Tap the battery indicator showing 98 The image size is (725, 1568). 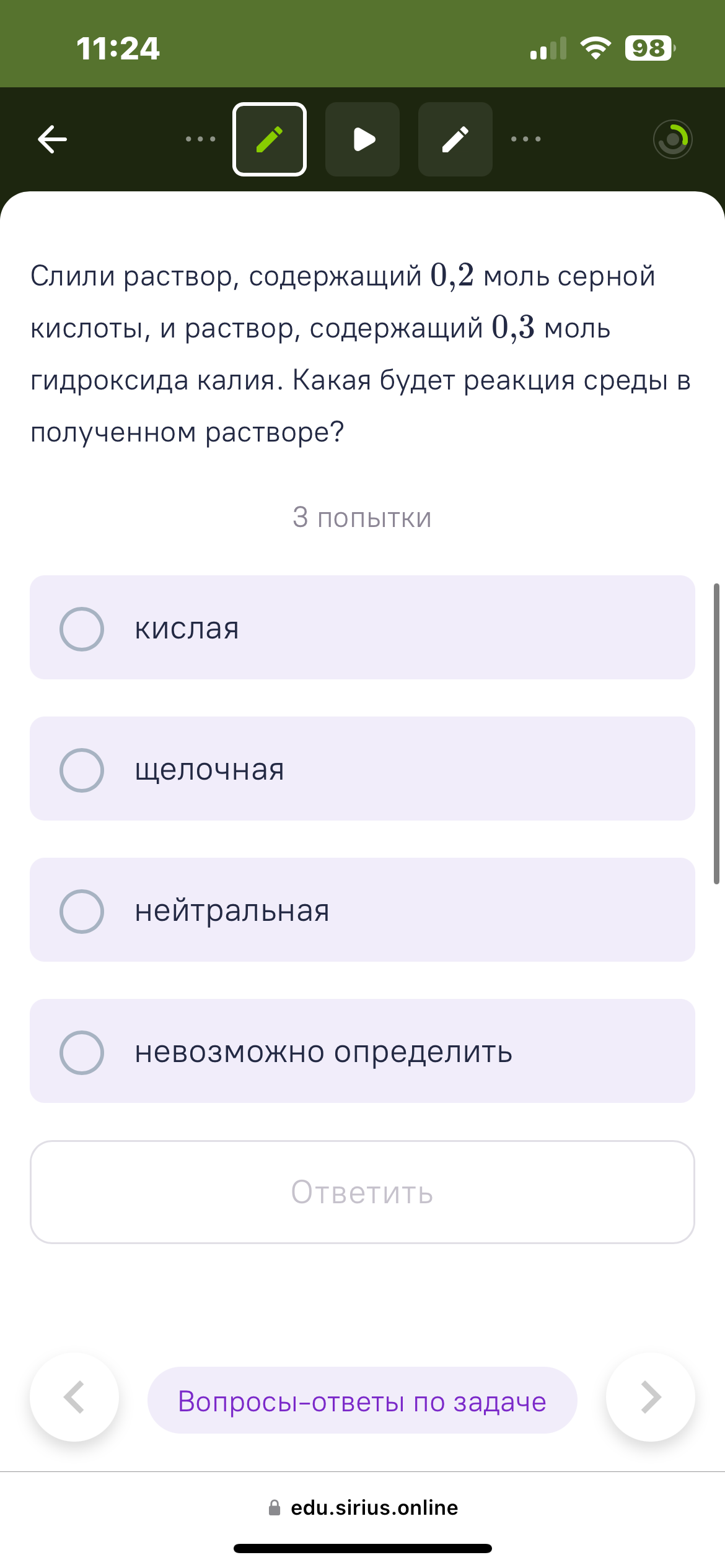point(649,48)
